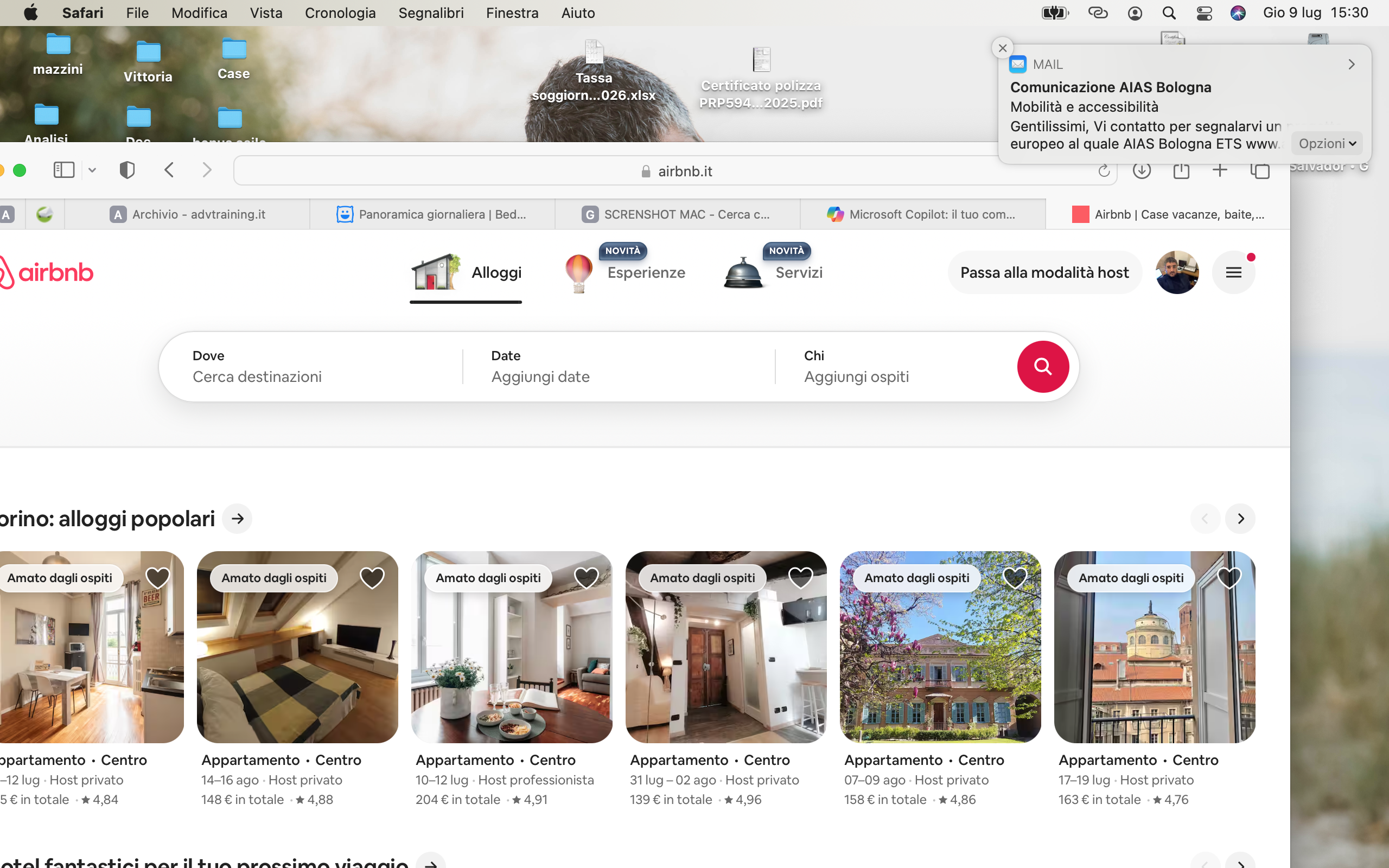Open the mazzini desktop folder
This screenshot has height=868, width=1389.
(x=58, y=55)
